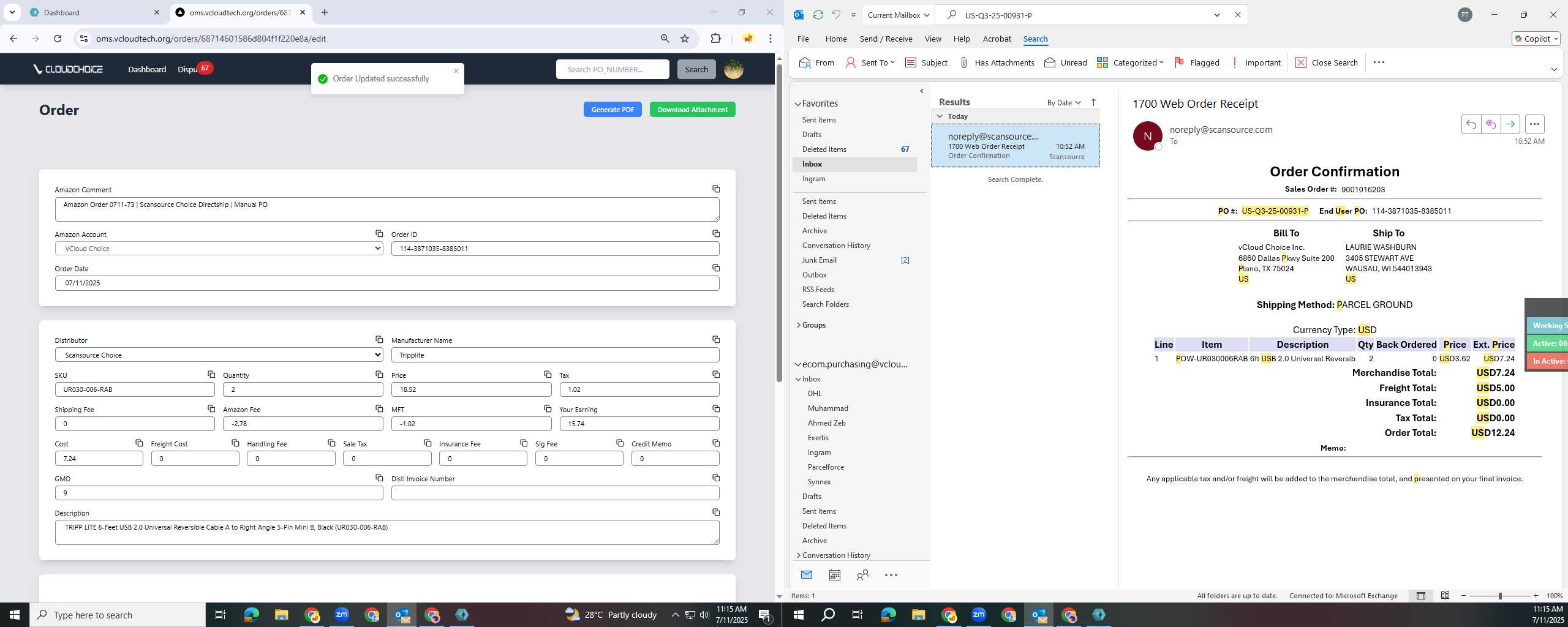Copy the GMD field value
This screenshot has height=627, width=1568.
tap(379, 478)
